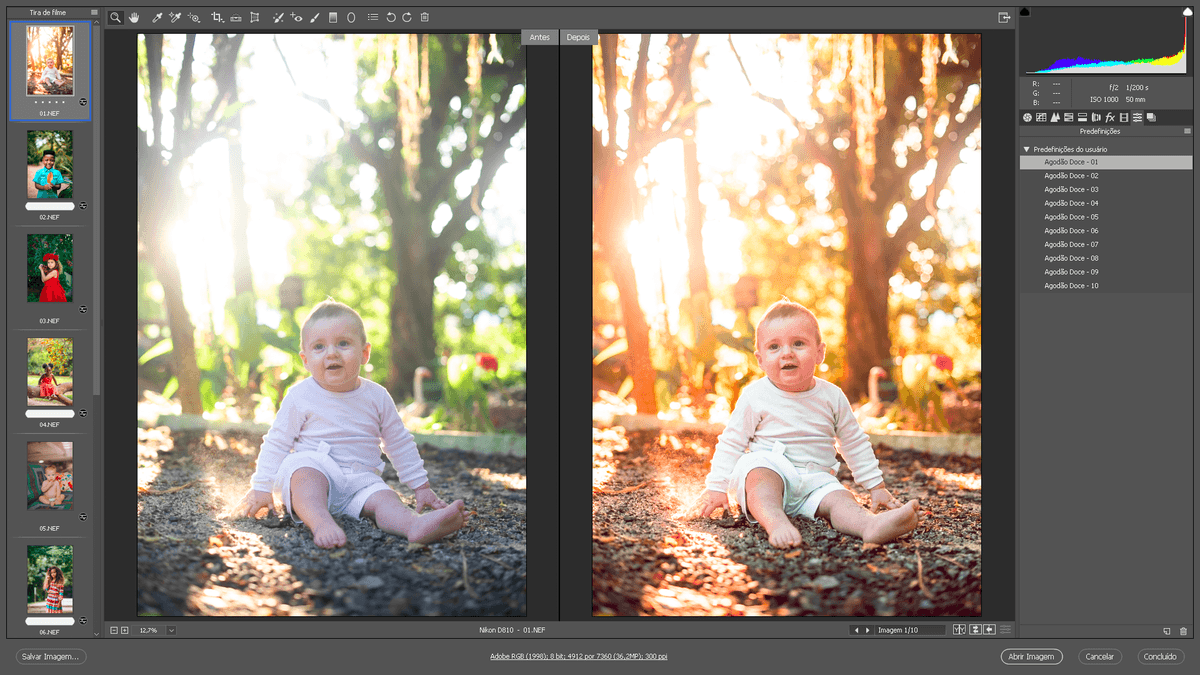Select the Targeted Adjustment tool

(194, 18)
